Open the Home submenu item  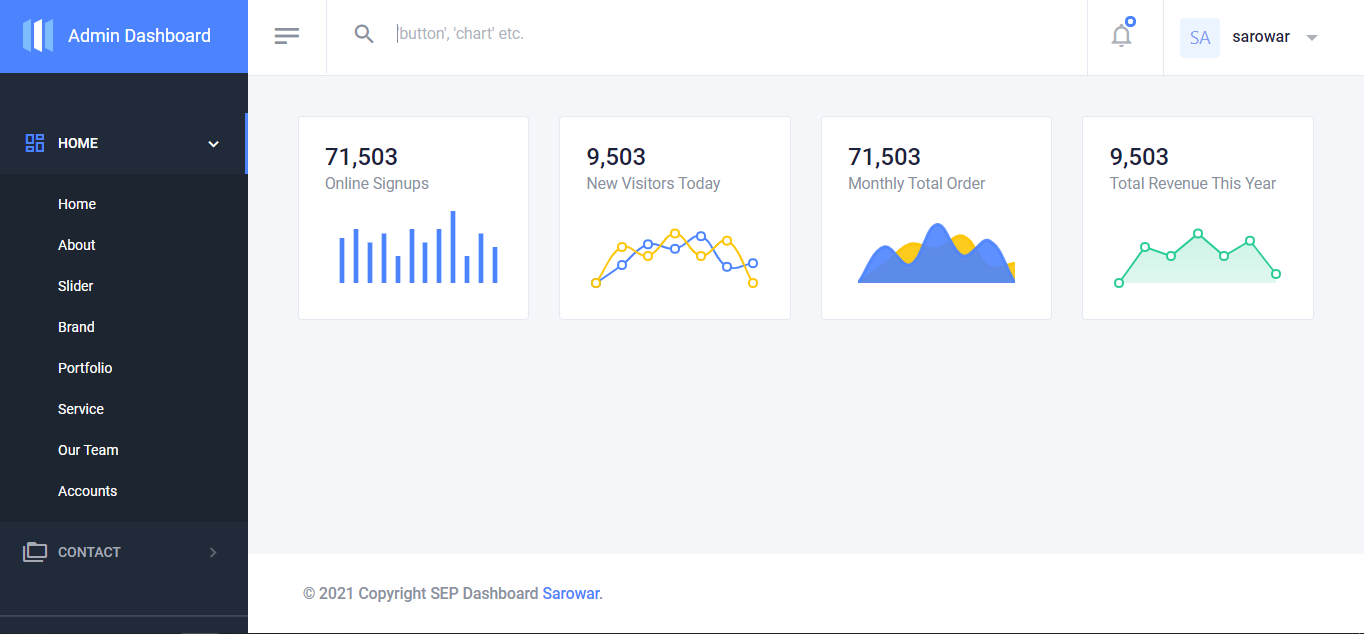pyautogui.click(x=77, y=204)
